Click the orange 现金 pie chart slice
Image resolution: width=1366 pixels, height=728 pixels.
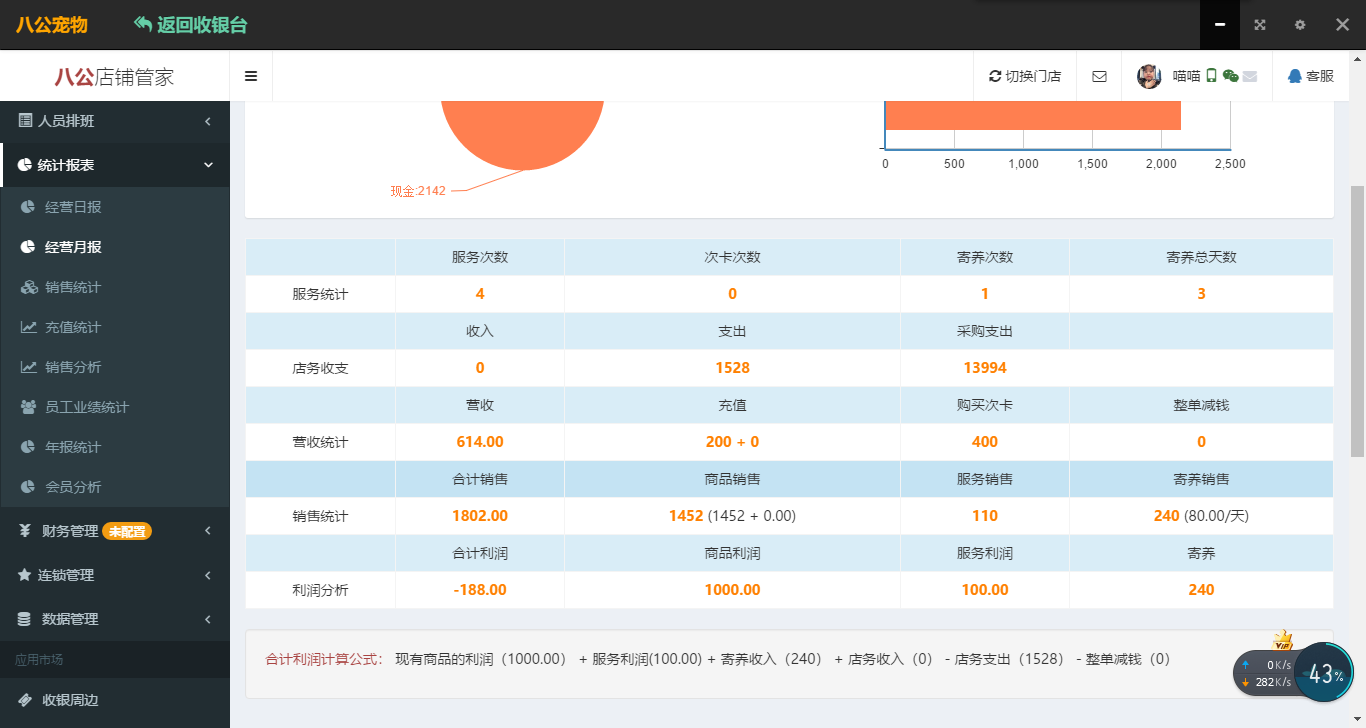point(522,130)
